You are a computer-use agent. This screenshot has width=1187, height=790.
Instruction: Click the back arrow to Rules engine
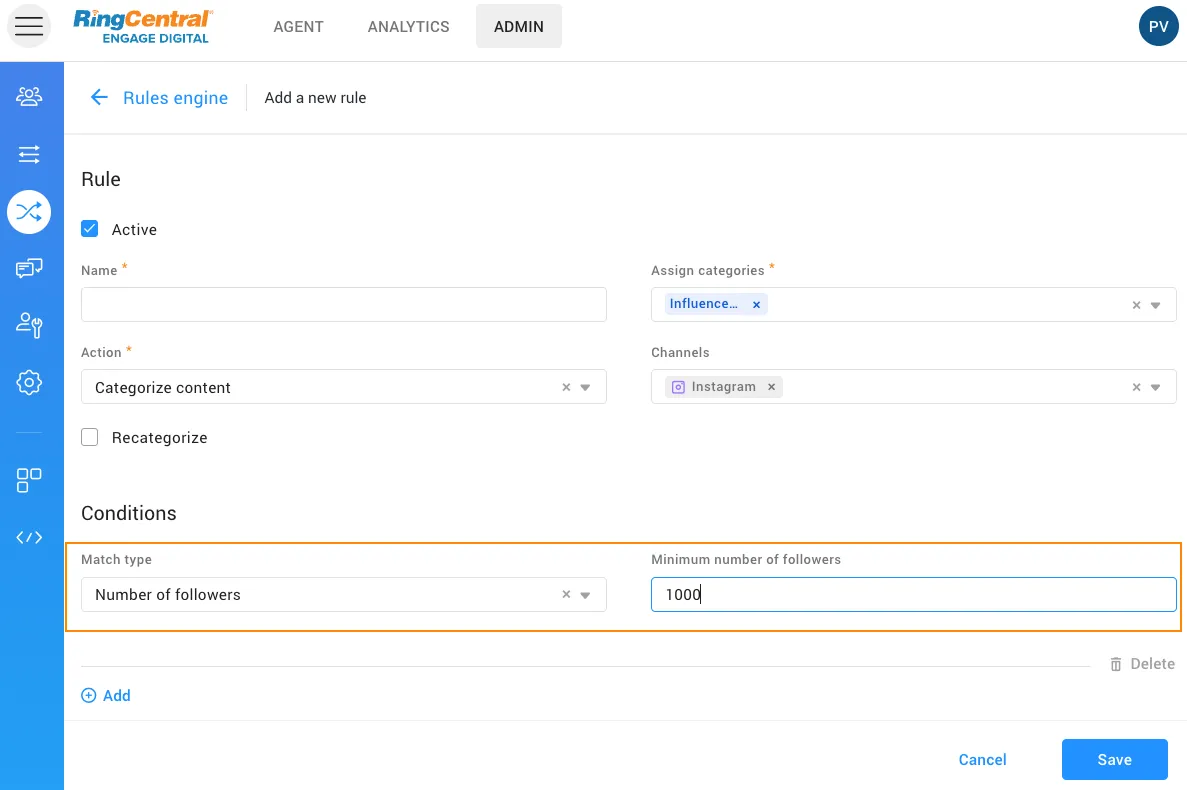[x=98, y=97]
